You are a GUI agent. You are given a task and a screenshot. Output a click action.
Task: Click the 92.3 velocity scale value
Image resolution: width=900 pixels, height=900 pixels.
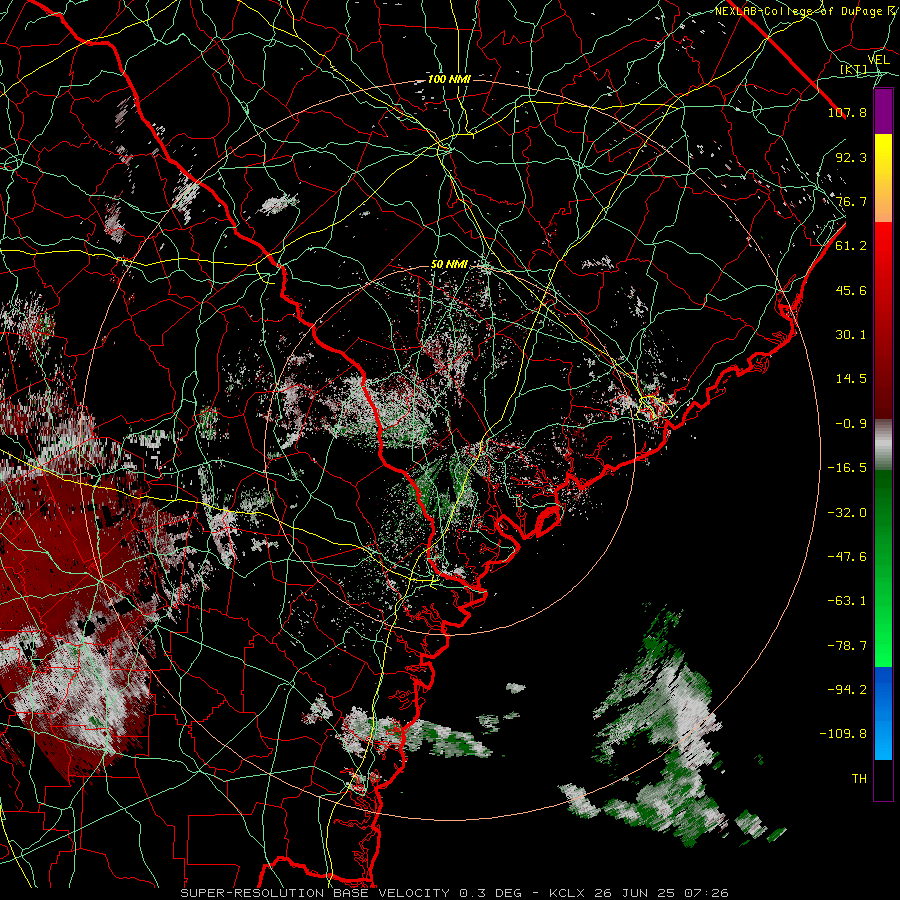click(x=851, y=157)
